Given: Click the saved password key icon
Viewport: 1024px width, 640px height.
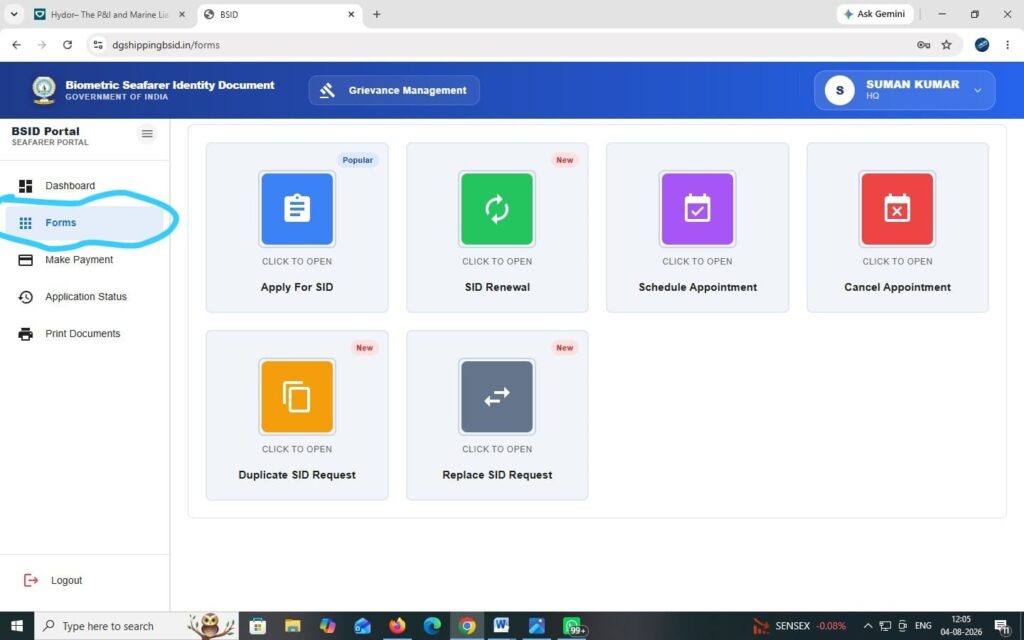Looking at the screenshot, I should tap(923, 45).
